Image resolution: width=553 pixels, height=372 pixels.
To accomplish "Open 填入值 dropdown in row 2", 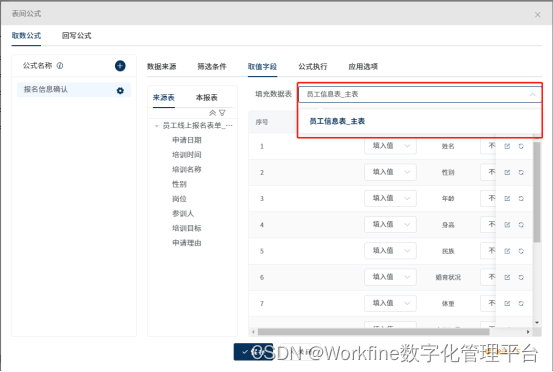I will click(390, 172).
